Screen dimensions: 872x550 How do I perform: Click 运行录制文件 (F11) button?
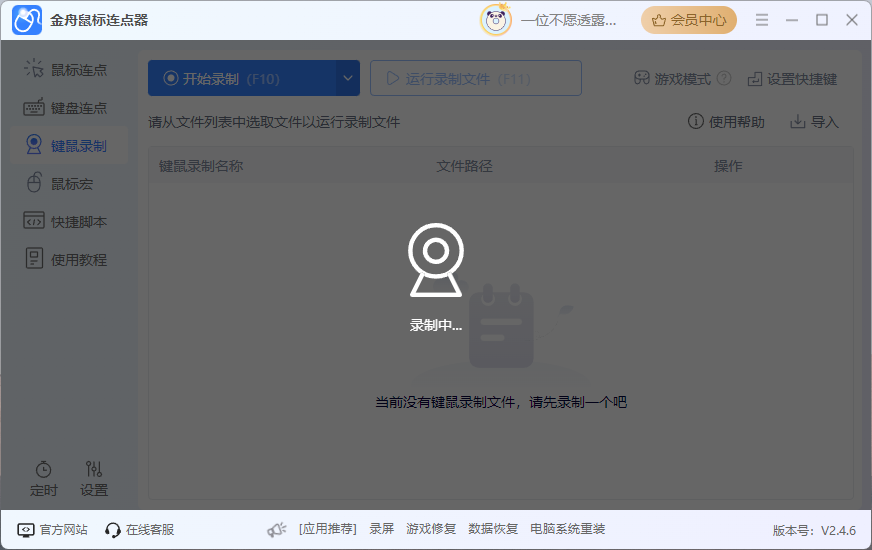pos(476,78)
